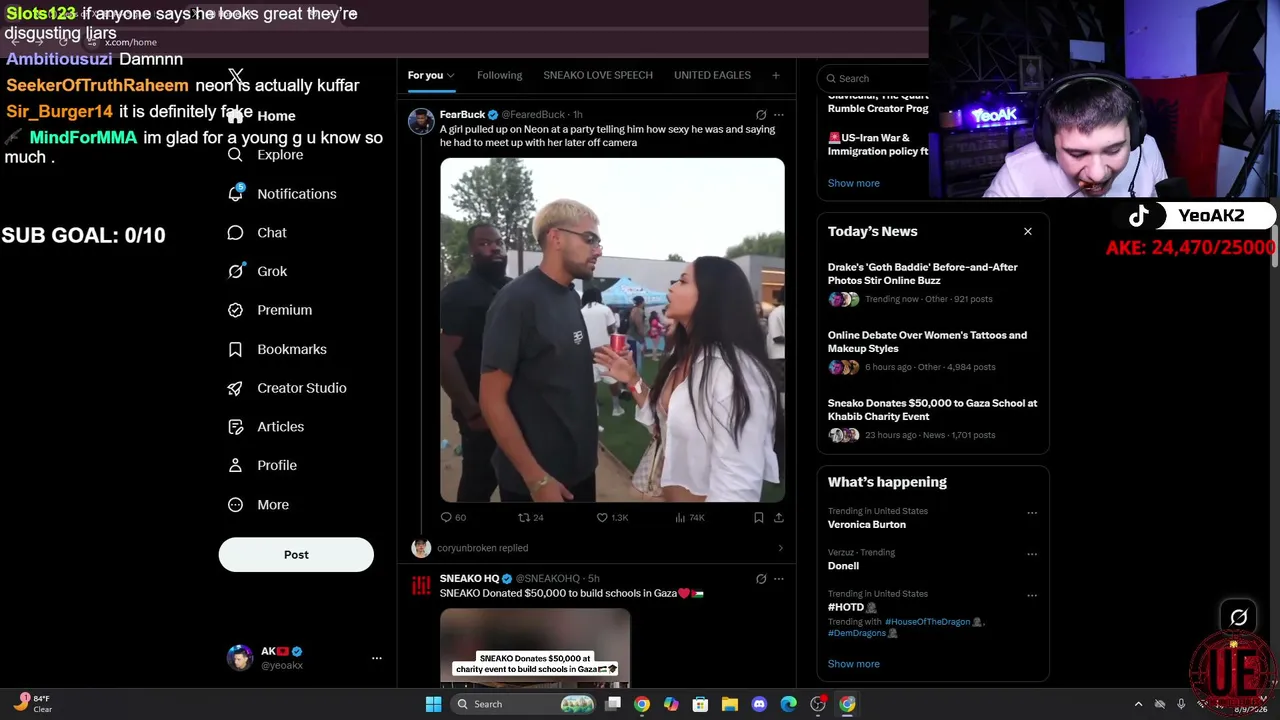
Task: Click the Post button
Action: pos(296,555)
